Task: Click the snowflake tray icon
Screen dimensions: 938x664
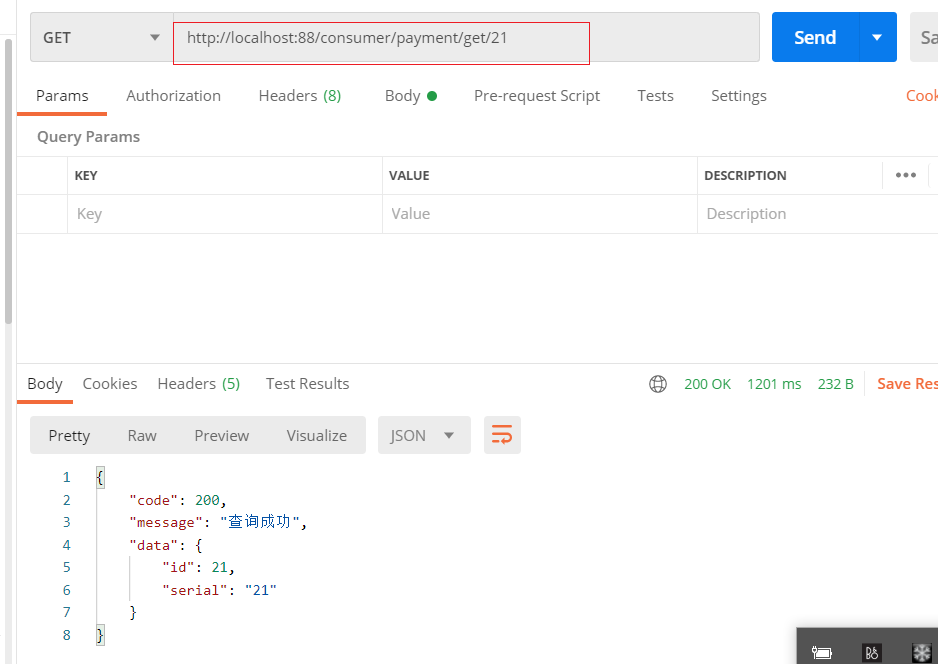Action: tap(922, 652)
